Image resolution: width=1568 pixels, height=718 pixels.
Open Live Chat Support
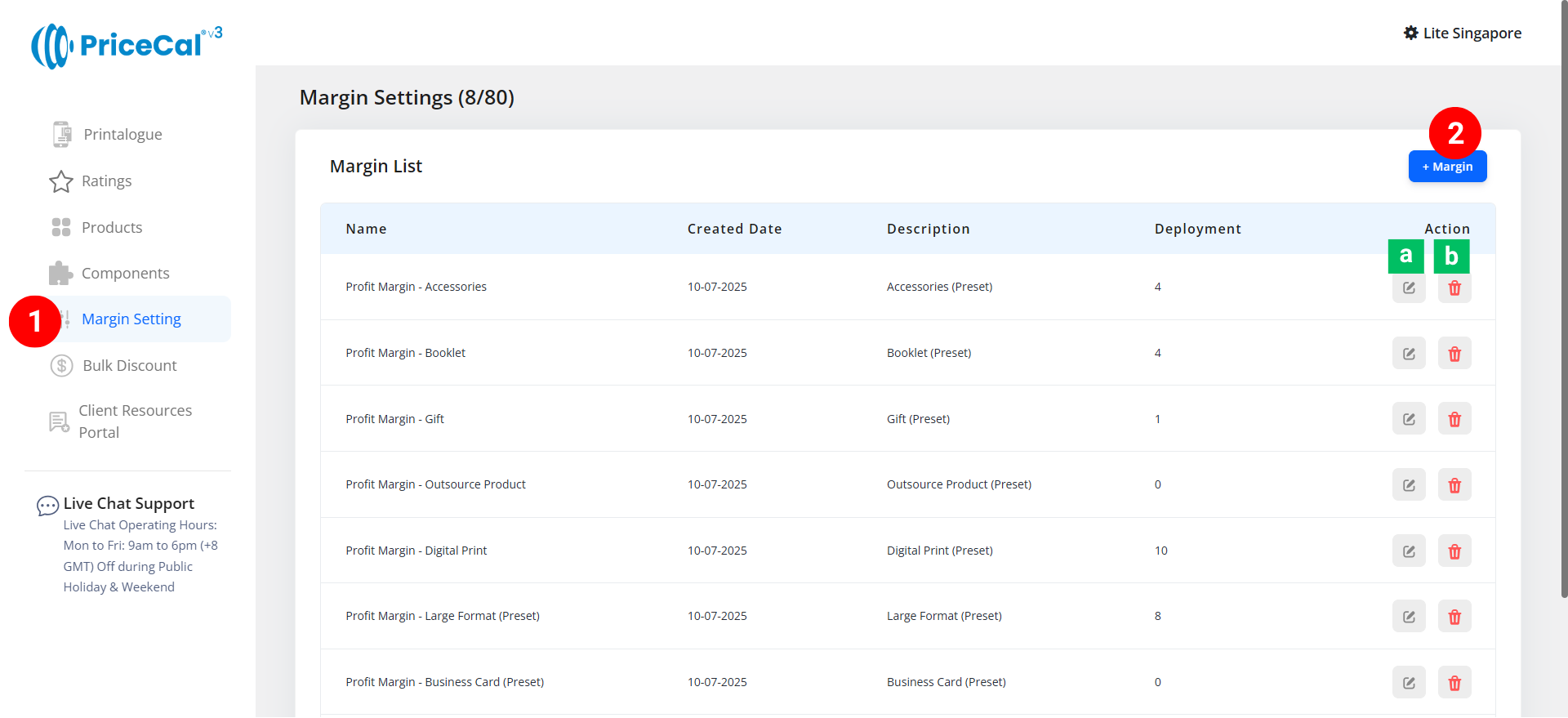[x=128, y=504]
